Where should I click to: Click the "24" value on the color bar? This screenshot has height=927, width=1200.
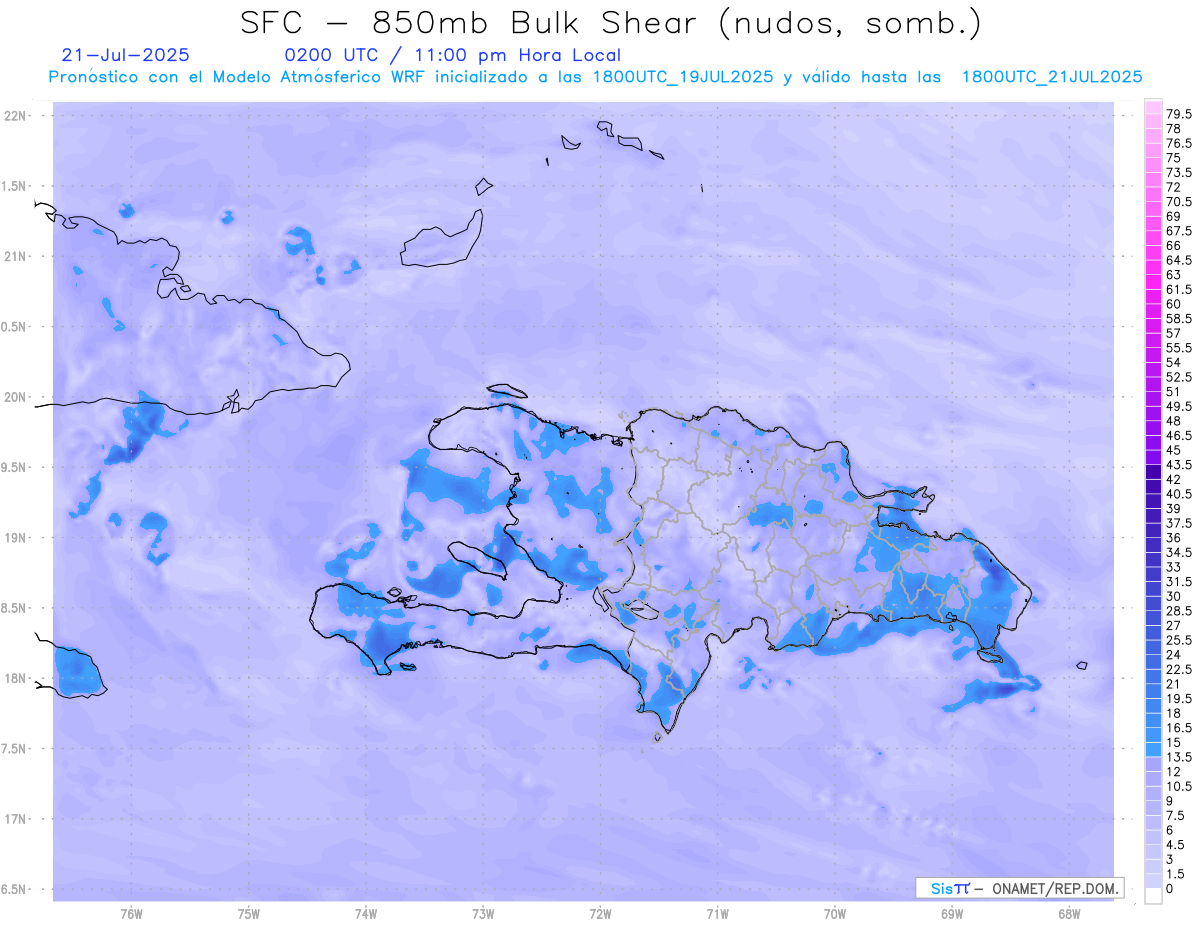tap(1174, 654)
